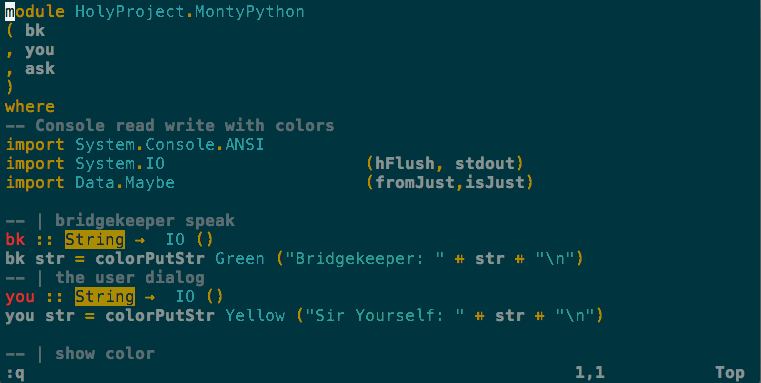
Task: Click the Green color constructor
Action: [x=240, y=259]
